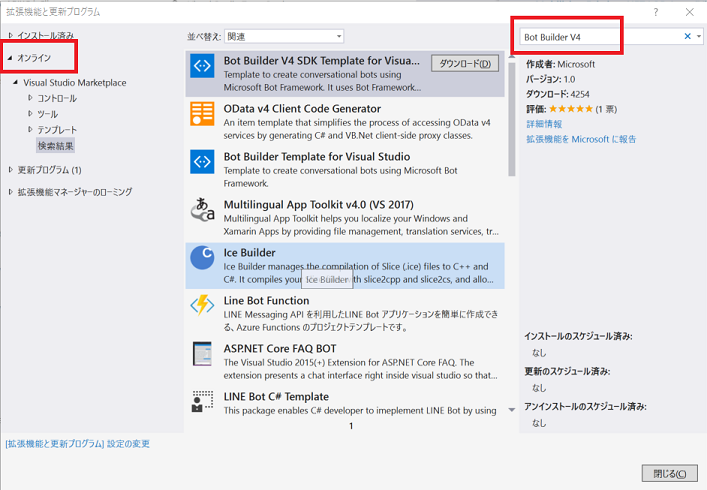Click the Bot Builder V4 SDK Template icon
The height and width of the screenshot is (490, 707).
202,66
